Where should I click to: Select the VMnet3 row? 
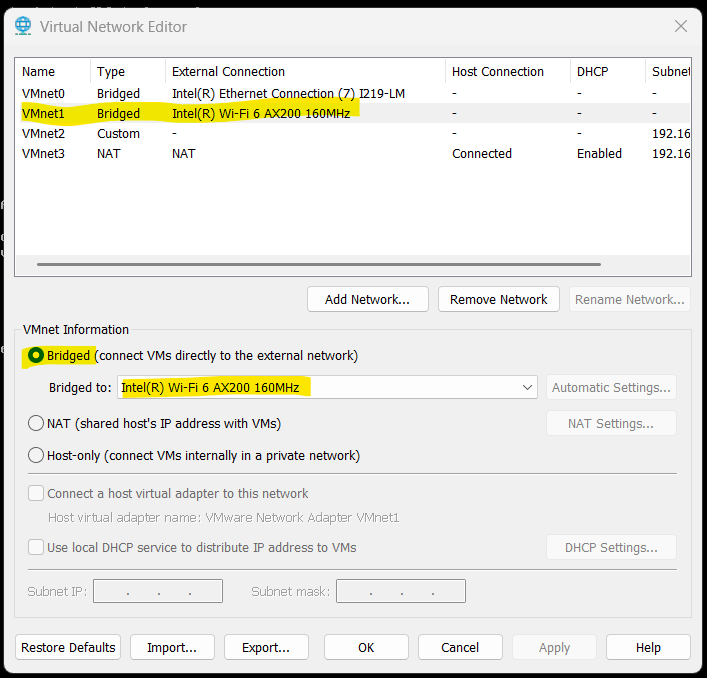353,153
